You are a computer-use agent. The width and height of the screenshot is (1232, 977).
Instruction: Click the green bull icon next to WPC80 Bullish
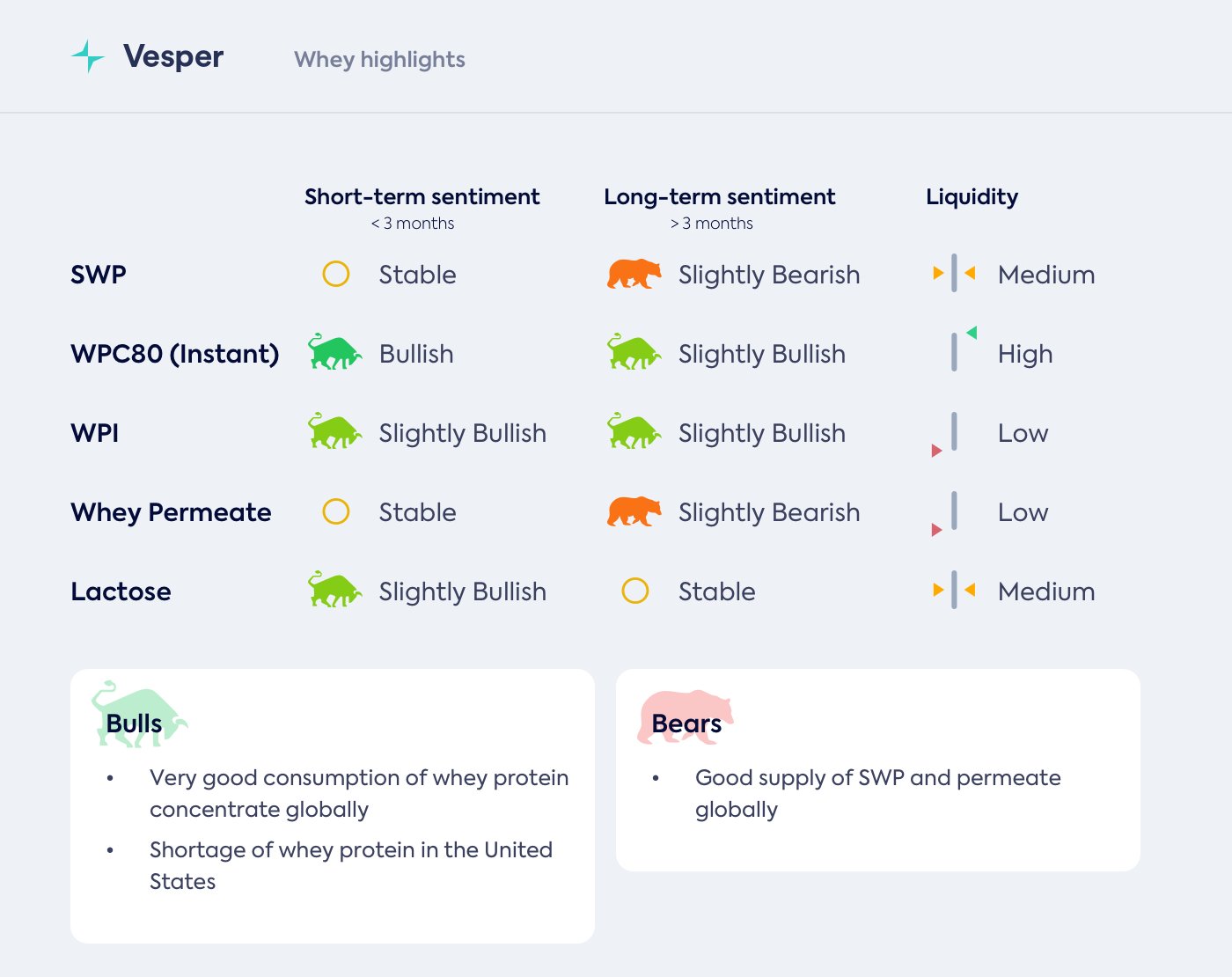point(334,353)
